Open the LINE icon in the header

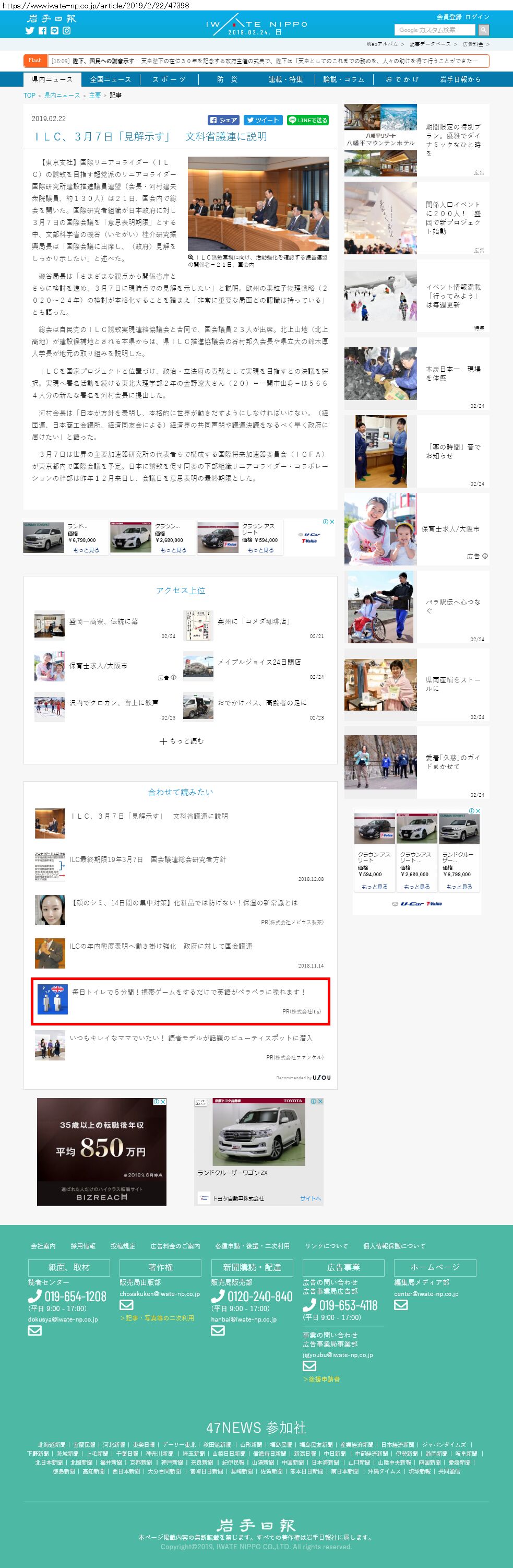pos(54,30)
